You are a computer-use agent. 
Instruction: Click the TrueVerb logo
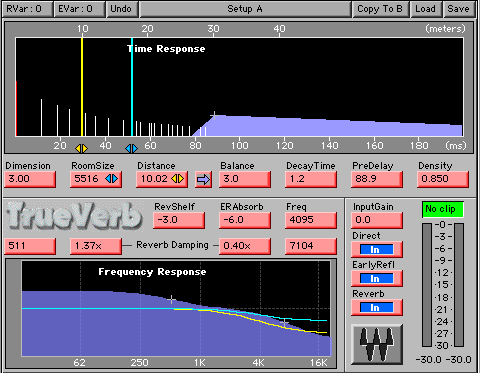75,216
